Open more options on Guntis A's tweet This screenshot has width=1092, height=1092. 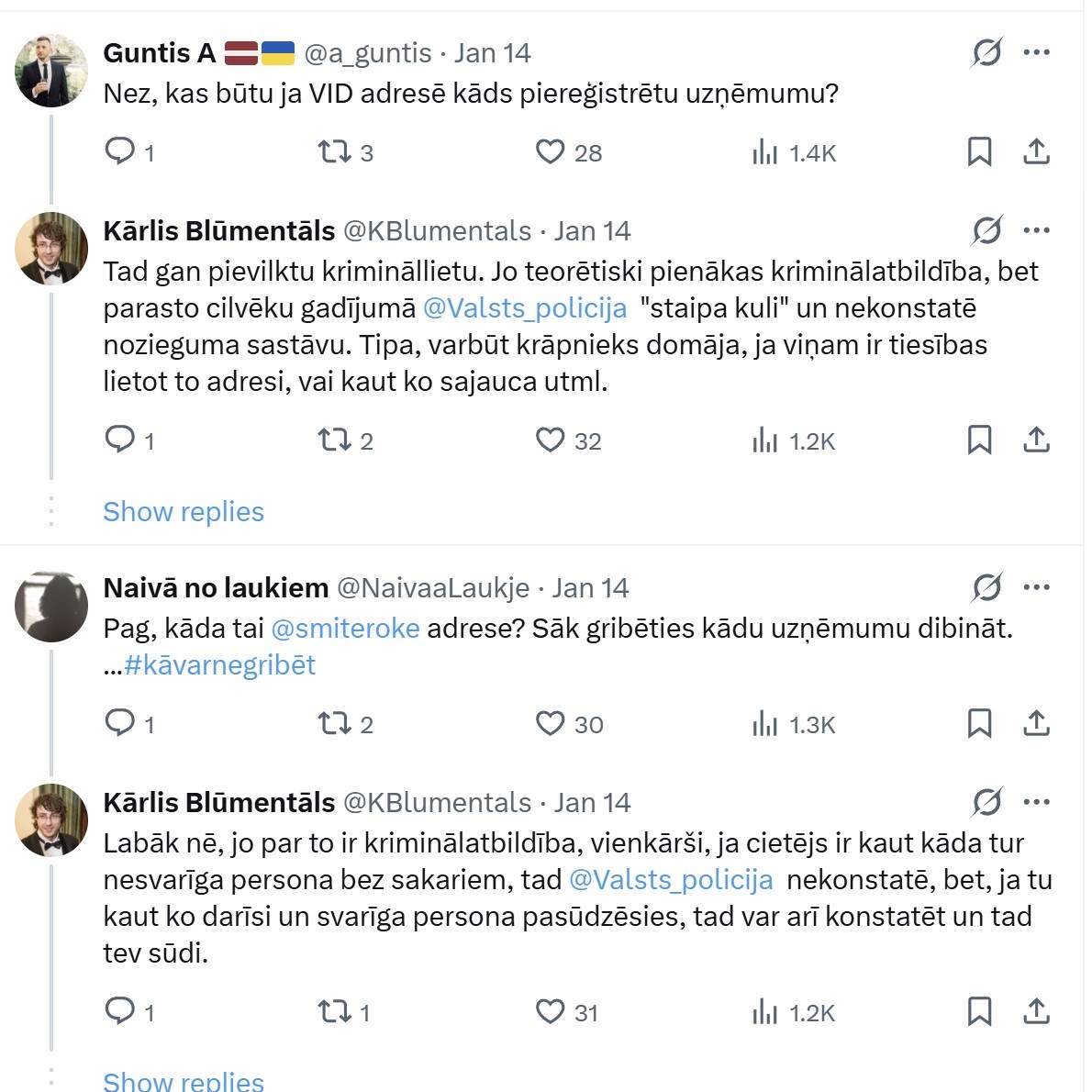click(x=1036, y=53)
